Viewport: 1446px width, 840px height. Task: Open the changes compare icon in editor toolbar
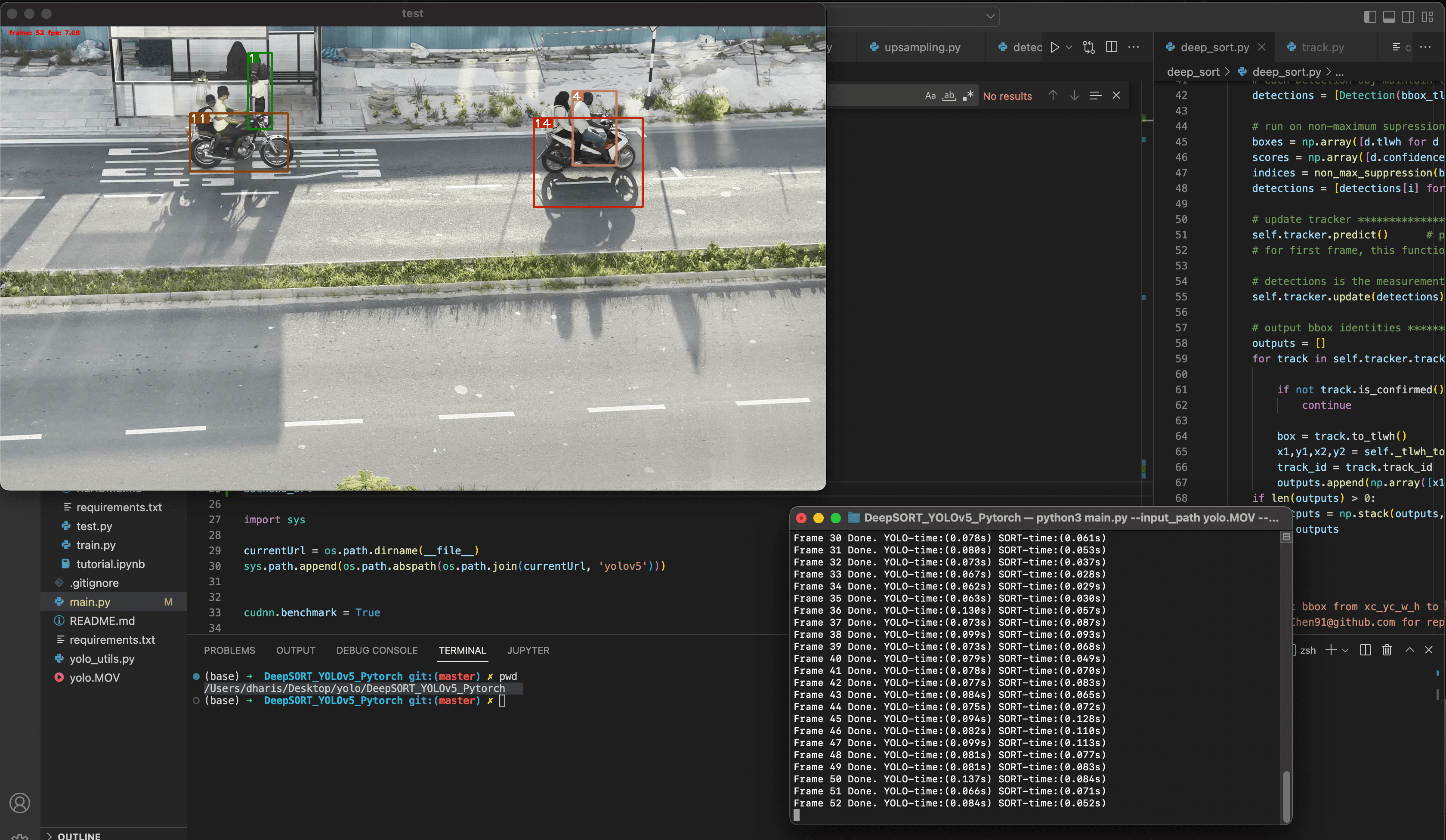point(1088,47)
